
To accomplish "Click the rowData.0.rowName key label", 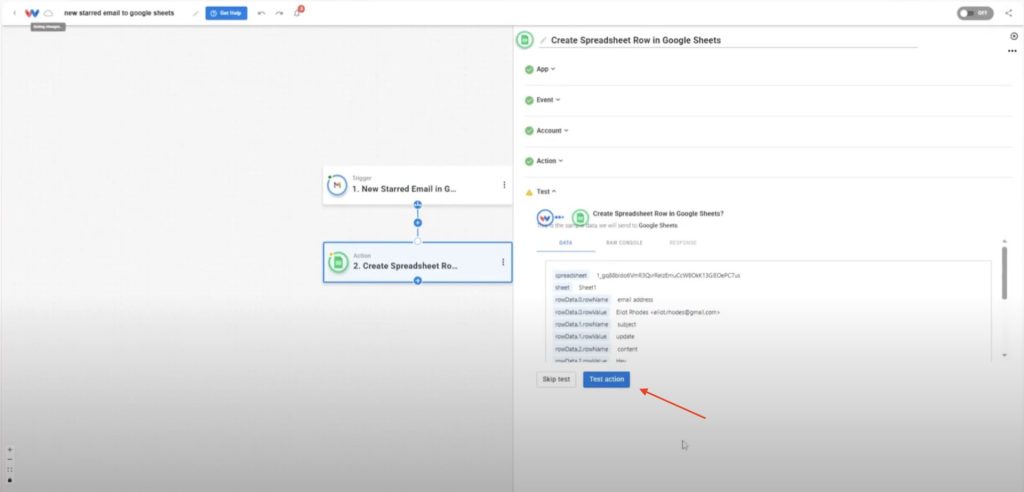I will (x=581, y=300).
